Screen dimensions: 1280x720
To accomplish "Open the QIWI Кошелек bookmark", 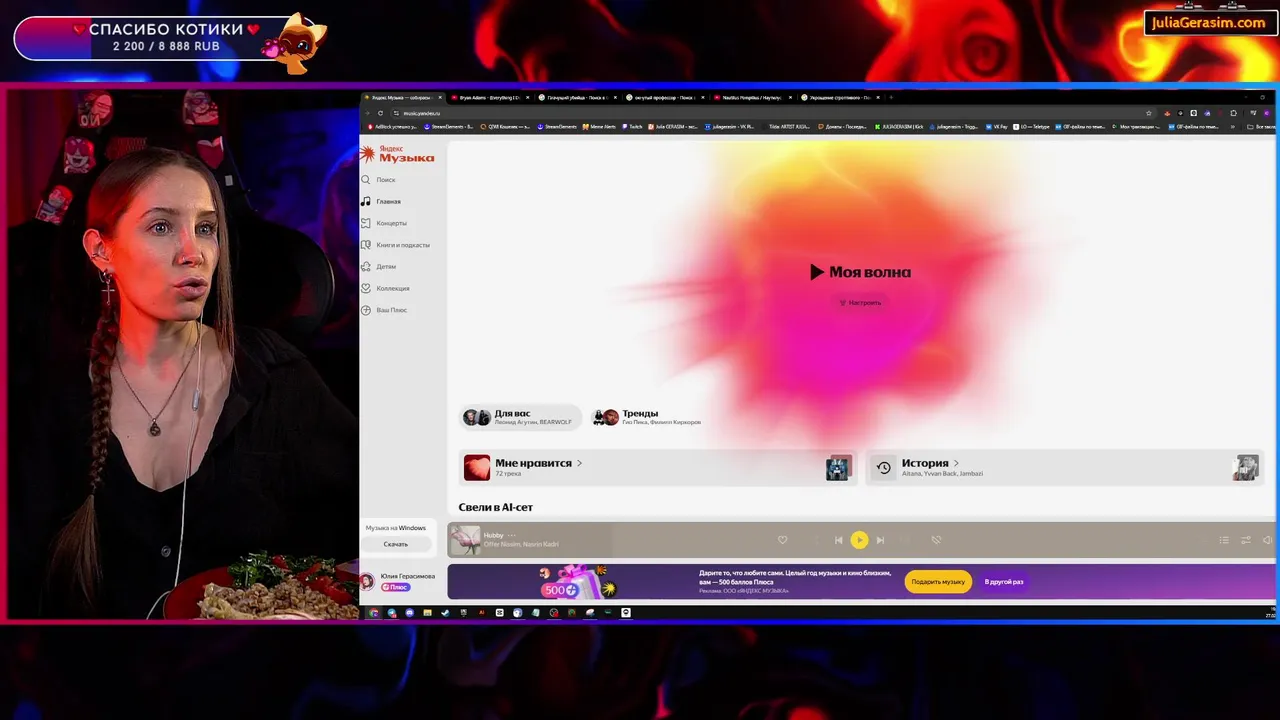I will click(505, 127).
